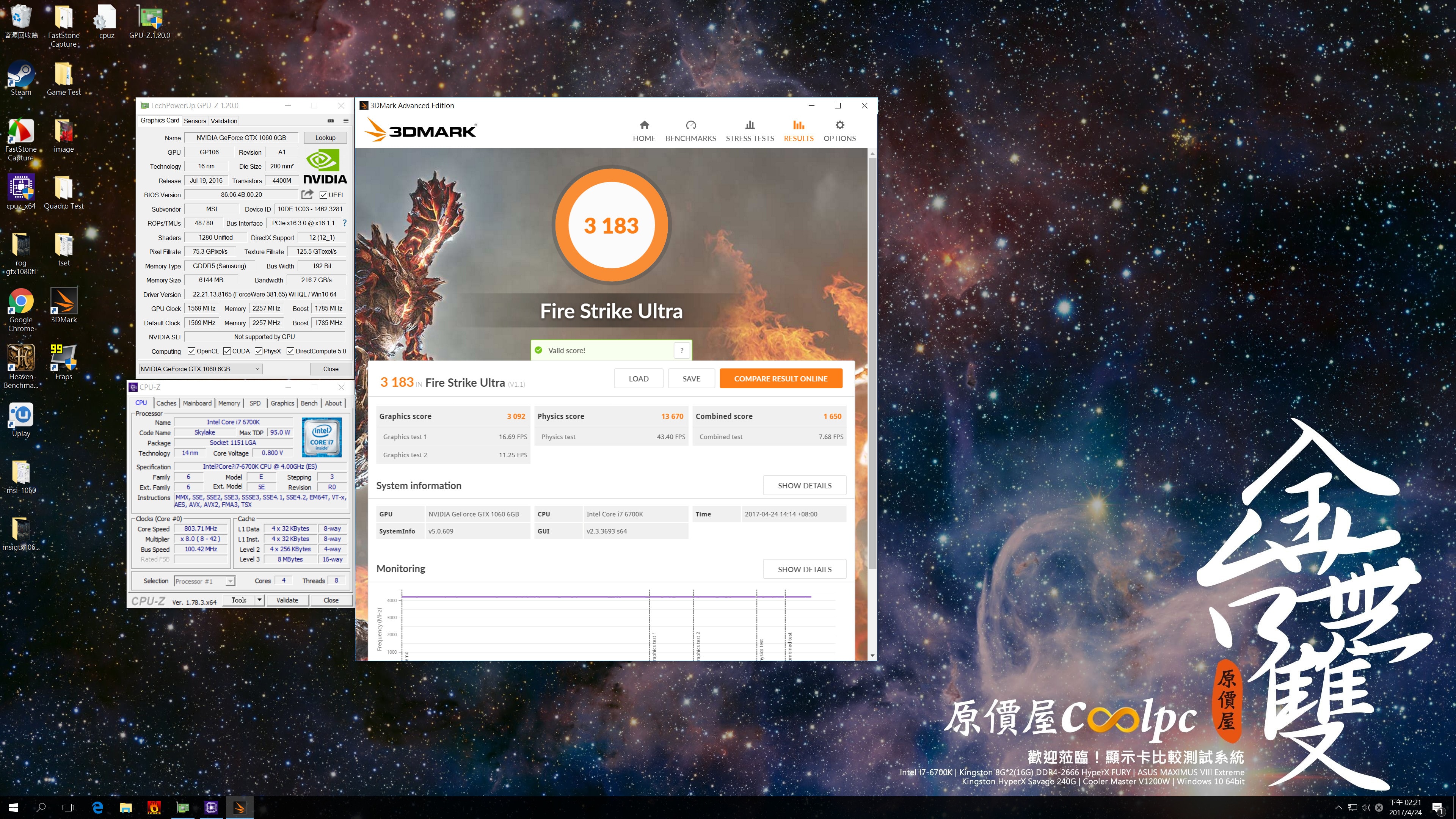Click CPU-Z Validate button
The width and height of the screenshot is (1456, 819).
pyautogui.click(x=287, y=600)
